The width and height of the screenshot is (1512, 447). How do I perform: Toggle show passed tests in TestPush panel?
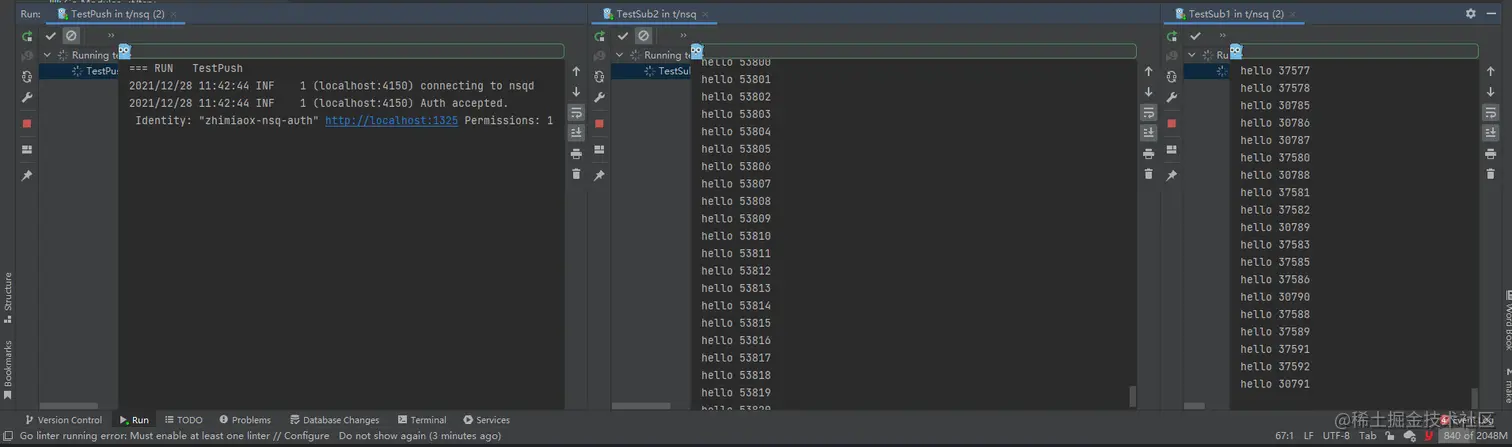point(51,36)
